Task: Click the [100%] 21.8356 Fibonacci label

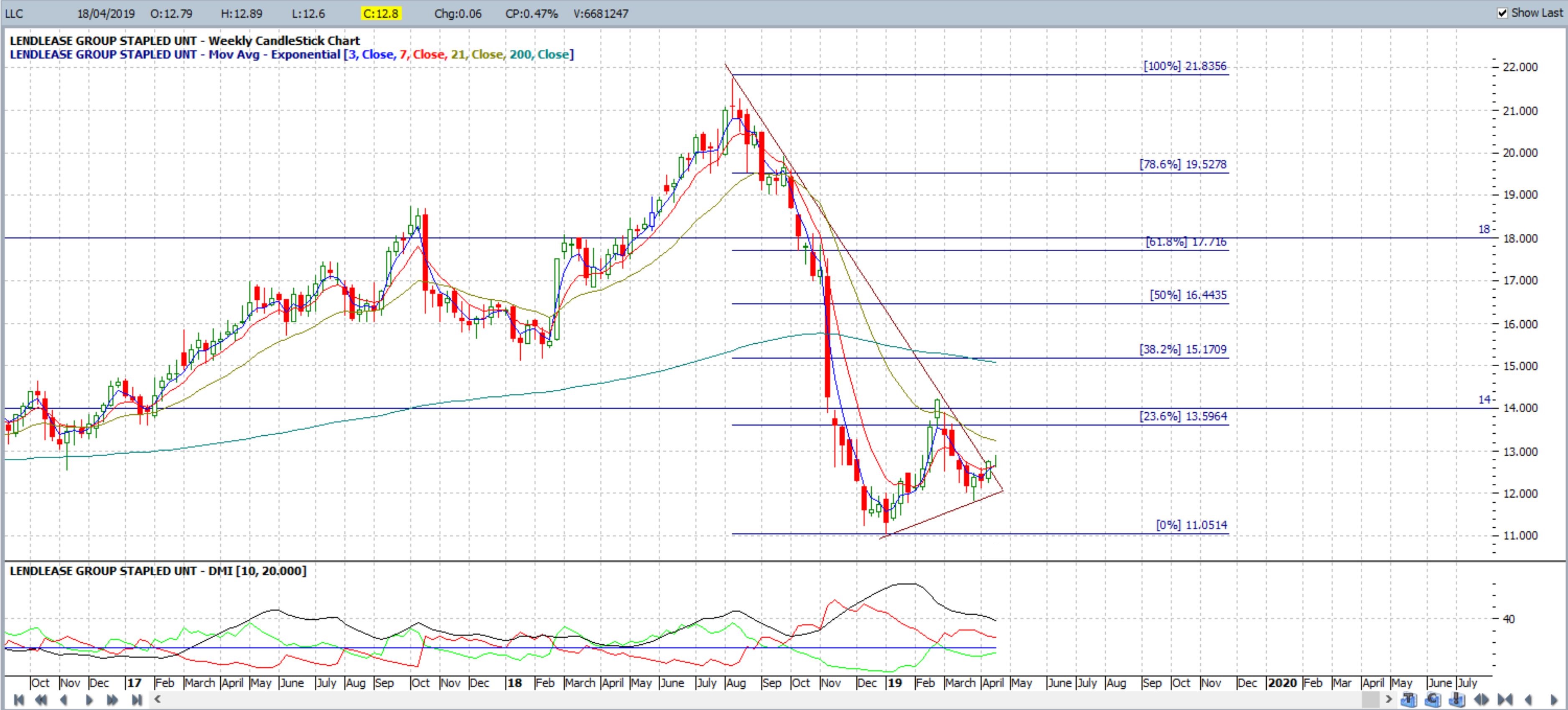Action: pyautogui.click(x=1184, y=66)
